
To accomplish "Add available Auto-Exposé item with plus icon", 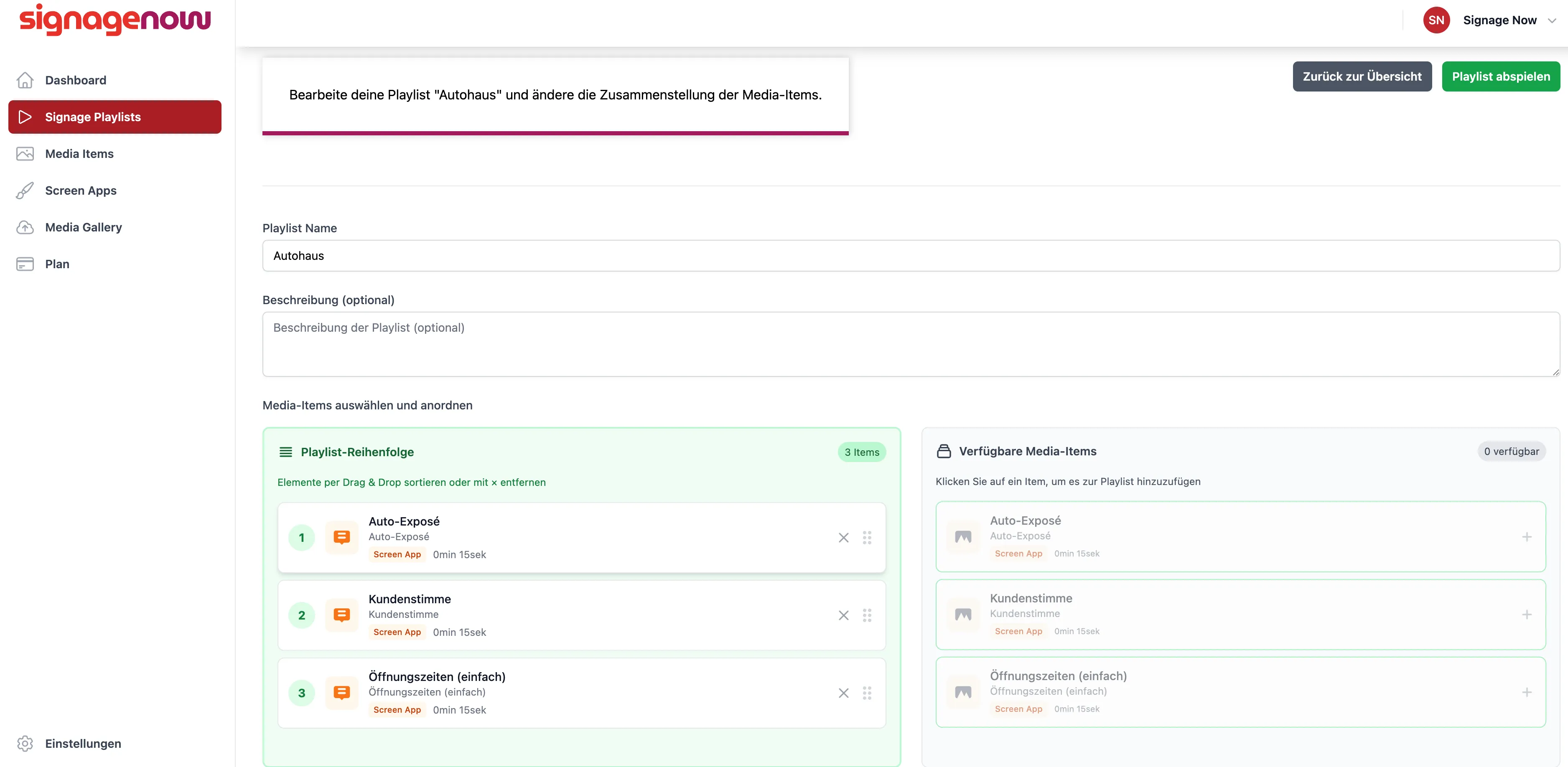I will [x=1527, y=537].
